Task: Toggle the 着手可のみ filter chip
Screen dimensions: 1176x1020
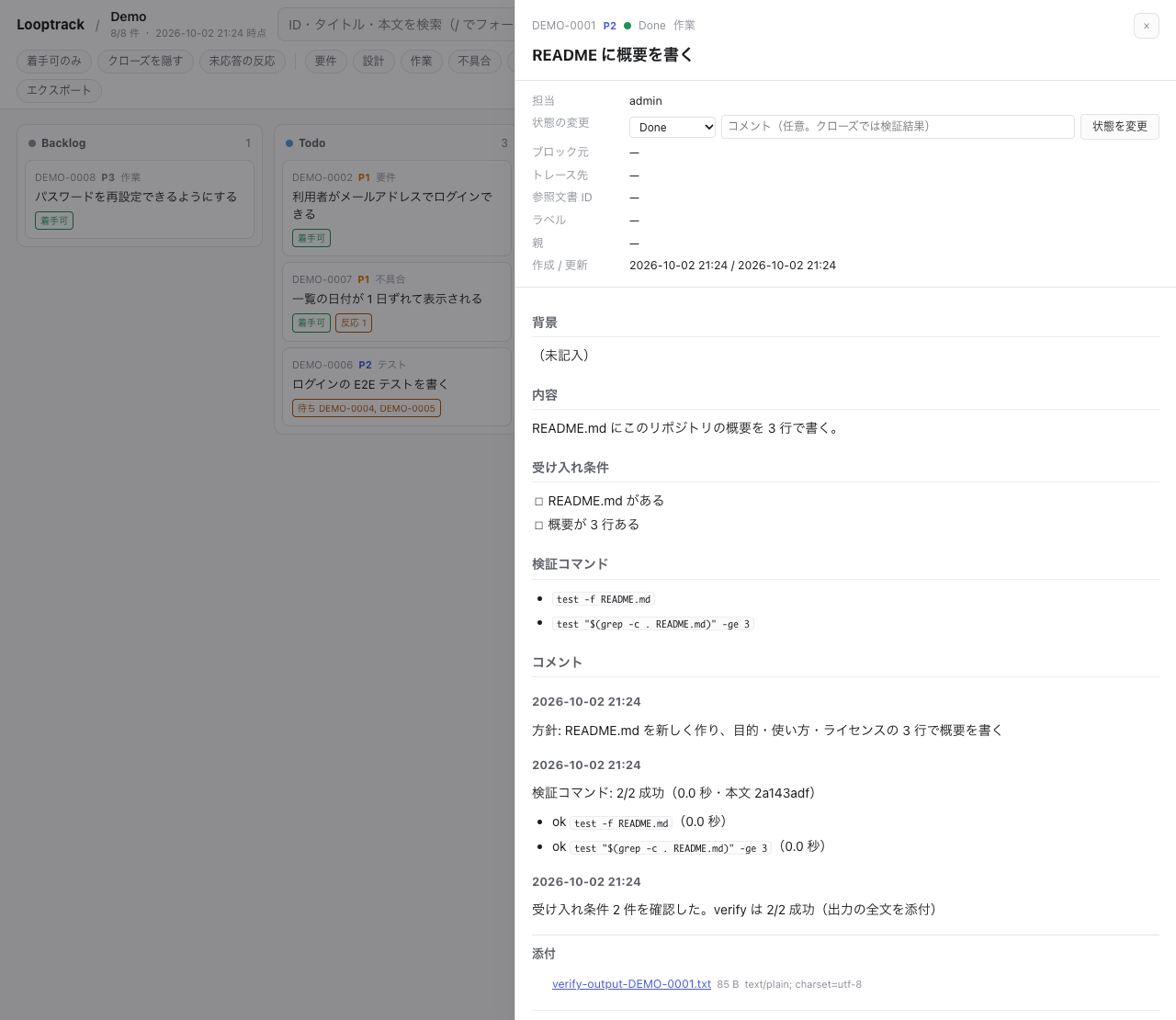Action: click(54, 62)
